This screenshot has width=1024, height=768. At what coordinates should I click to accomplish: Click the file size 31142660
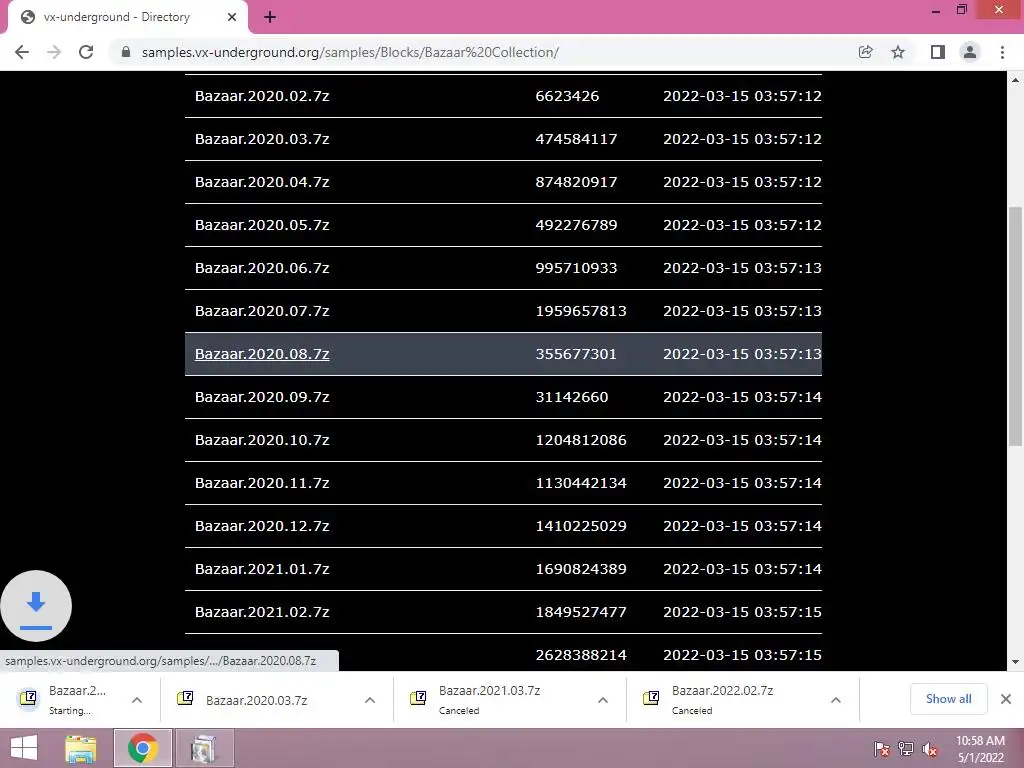pyautogui.click(x=571, y=397)
